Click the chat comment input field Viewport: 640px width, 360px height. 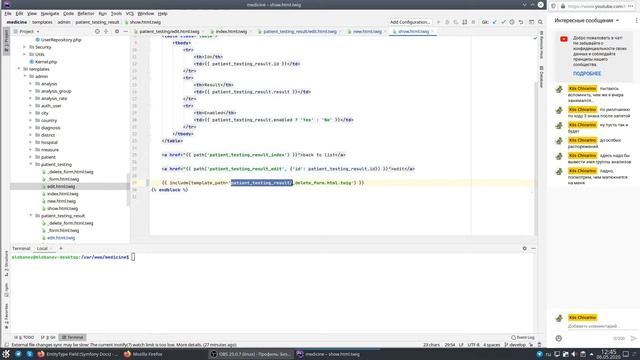click(x=593, y=326)
